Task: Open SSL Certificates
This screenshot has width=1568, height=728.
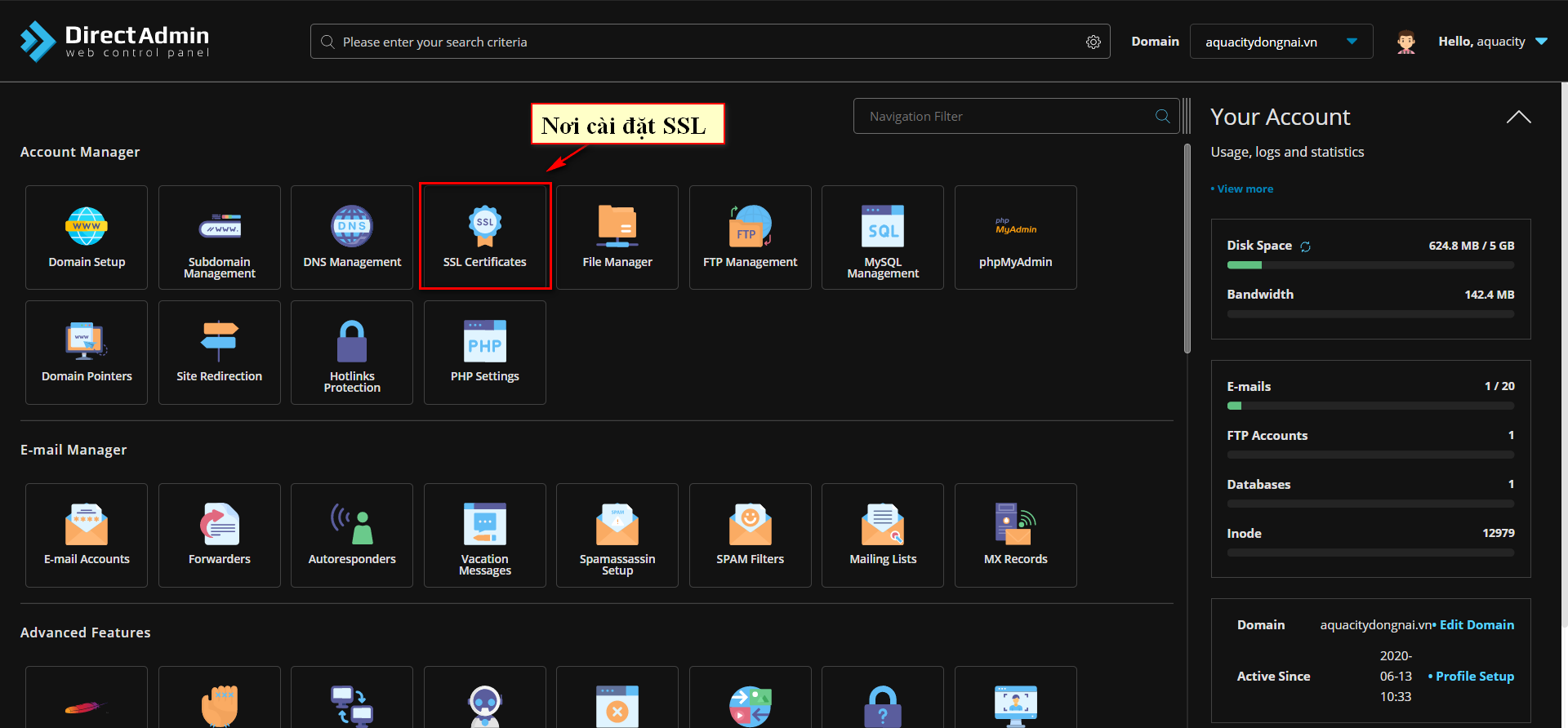Action: (x=485, y=237)
